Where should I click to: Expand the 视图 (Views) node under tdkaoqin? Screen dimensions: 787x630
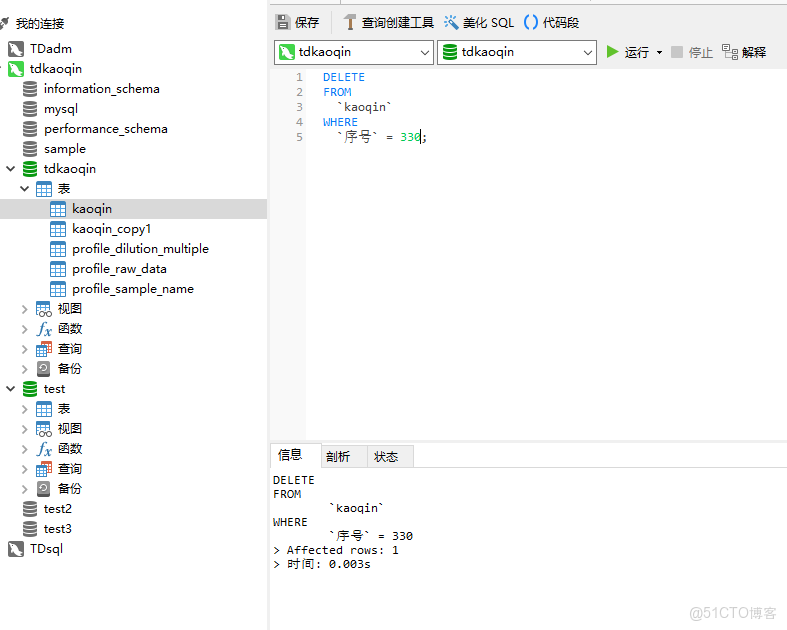(24, 309)
